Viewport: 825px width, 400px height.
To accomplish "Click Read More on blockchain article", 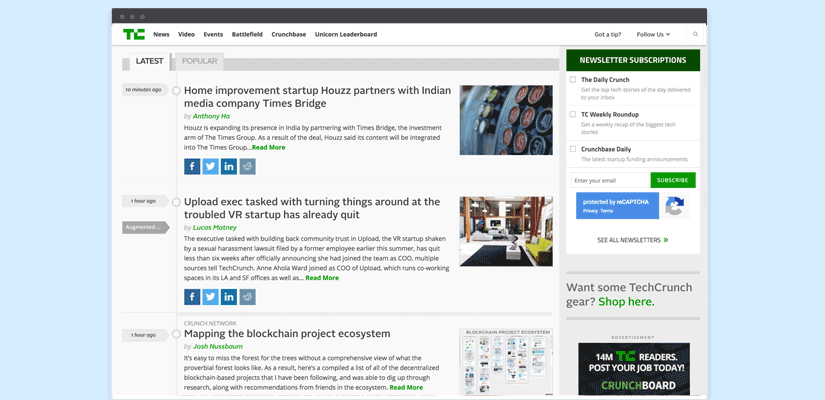I will (406, 387).
